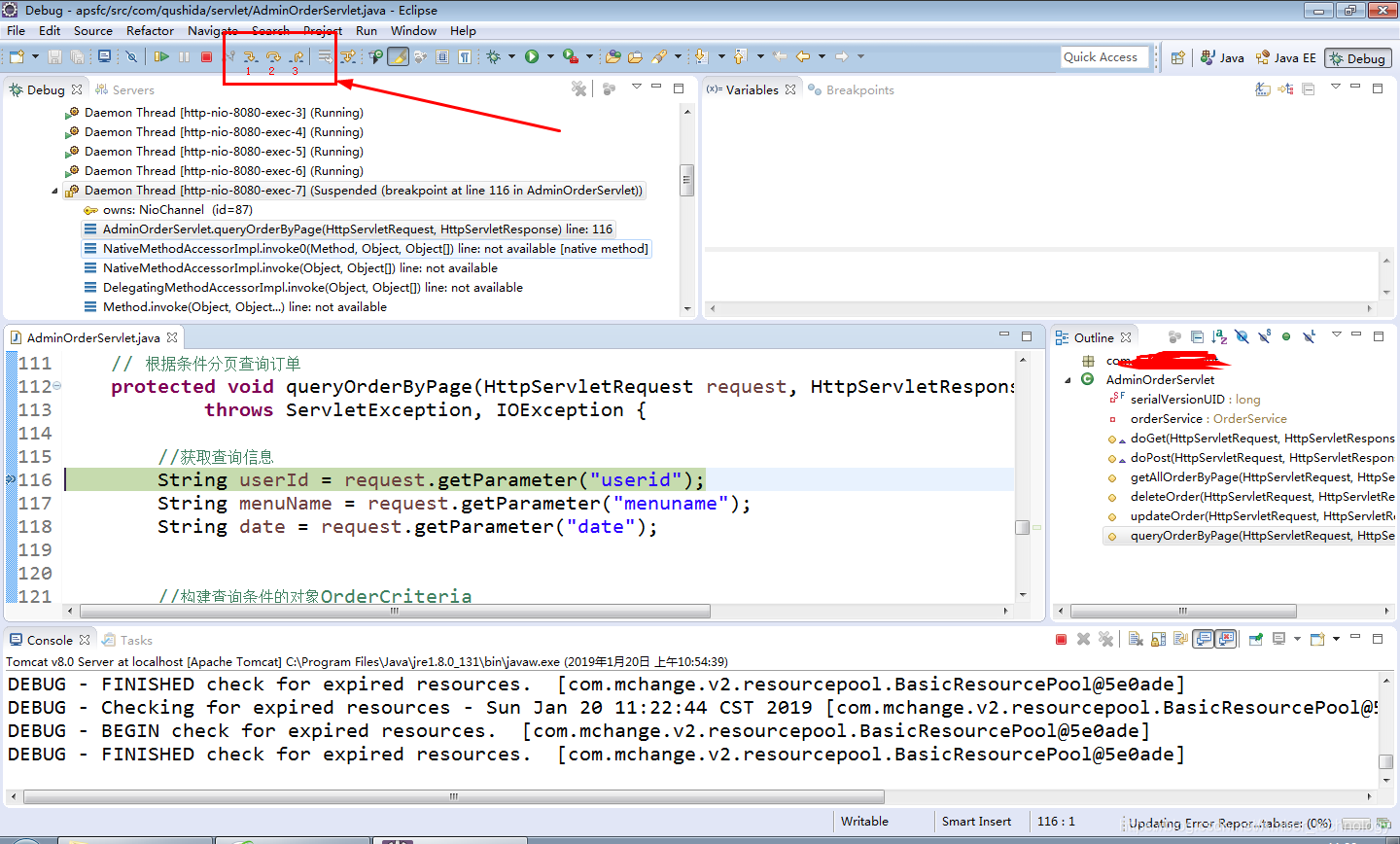Click the Save All icon
Viewport: 1400px width, 844px height.
(x=77, y=56)
